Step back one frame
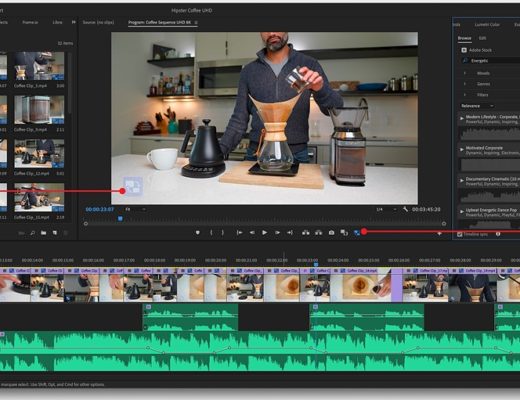Viewport: 520px width, 400px height. click(x=252, y=232)
